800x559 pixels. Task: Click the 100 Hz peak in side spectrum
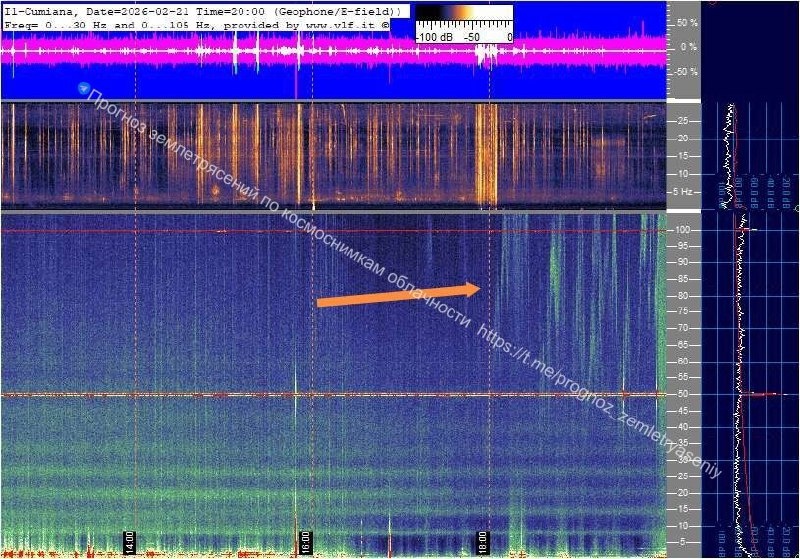point(748,230)
